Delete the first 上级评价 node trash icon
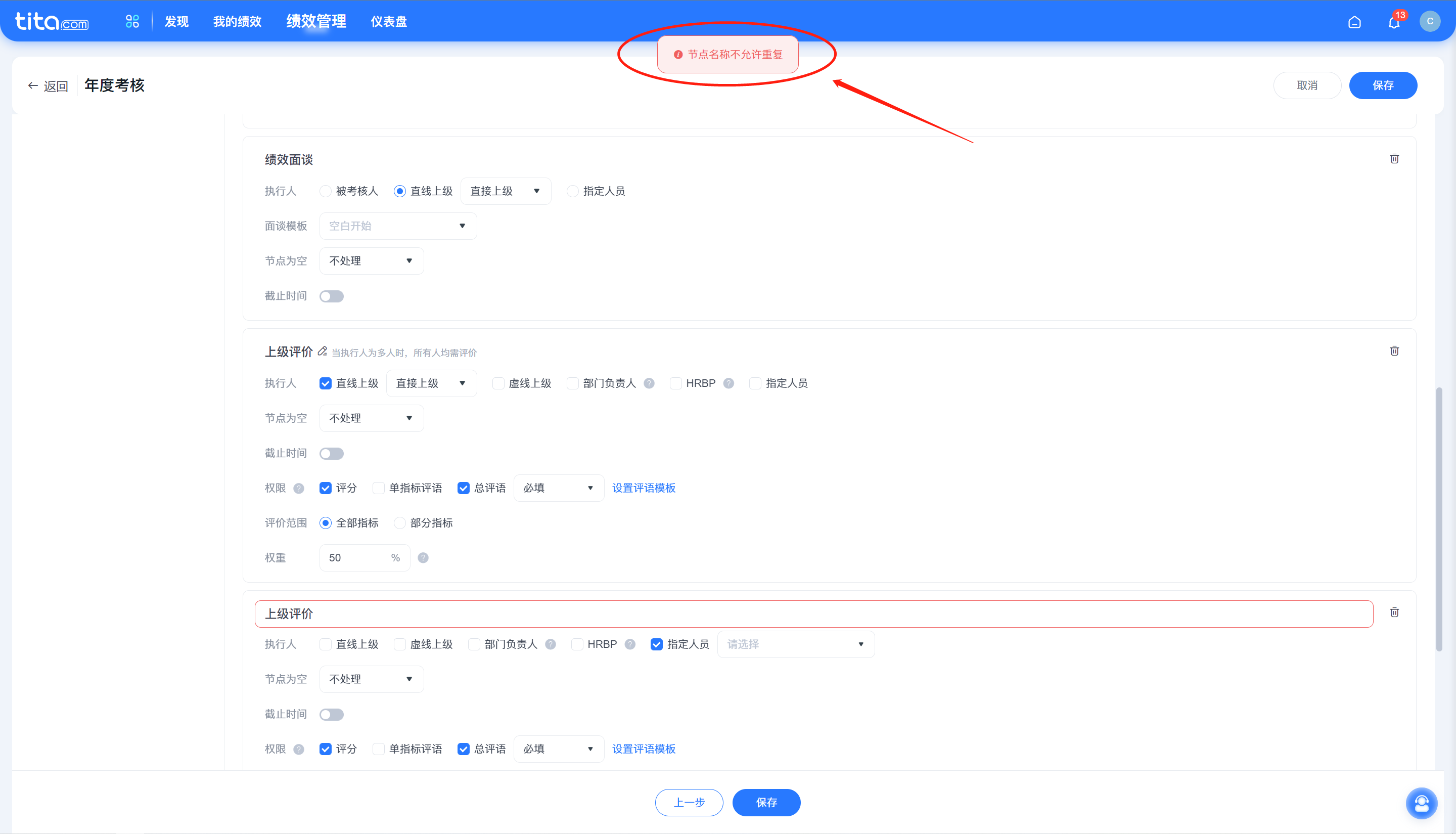The image size is (1456, 834). tap(1394, 350)
